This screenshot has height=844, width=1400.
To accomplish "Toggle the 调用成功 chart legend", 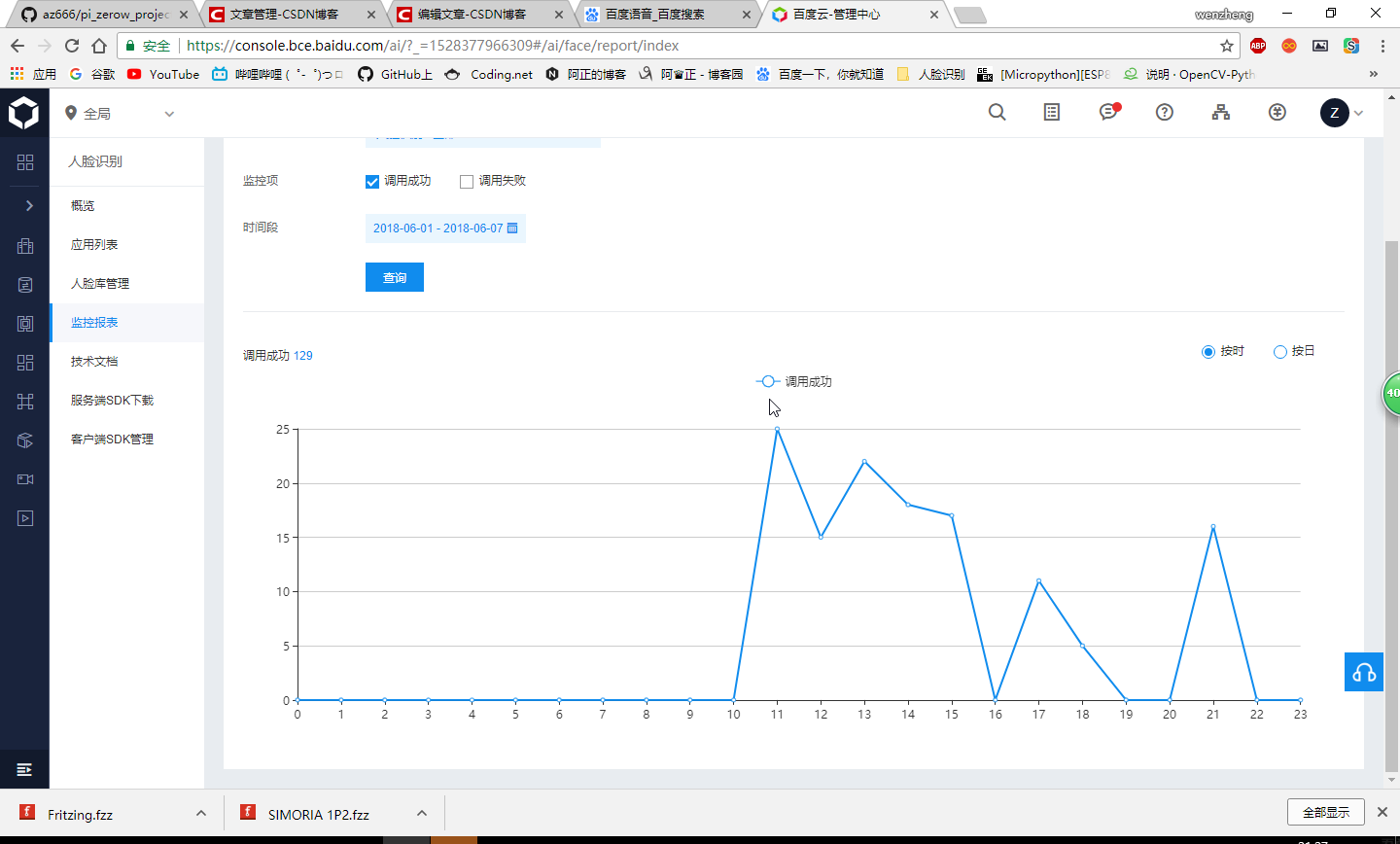I will click(794, 382).
